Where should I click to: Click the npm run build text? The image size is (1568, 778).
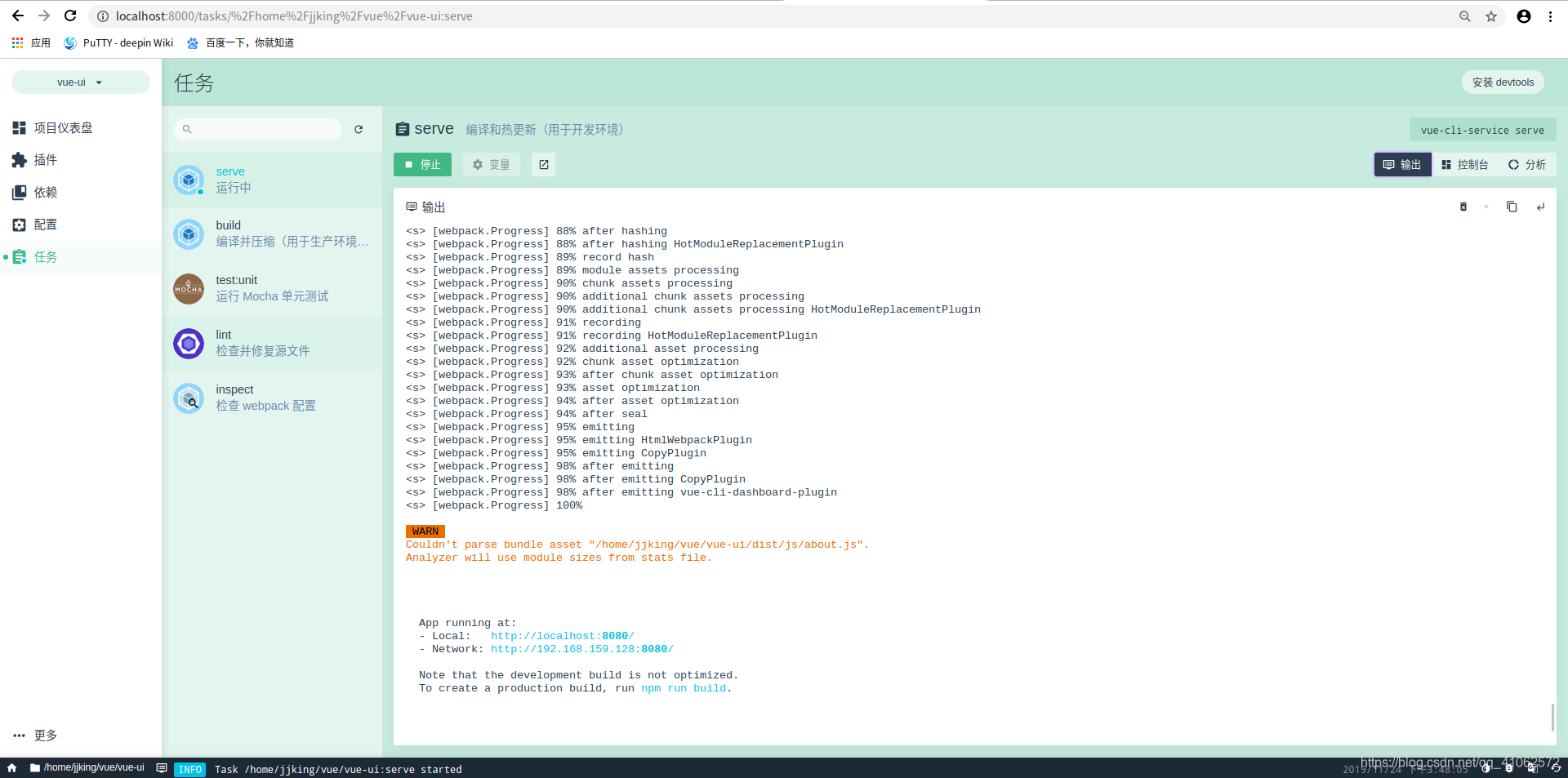coord(684,688)
